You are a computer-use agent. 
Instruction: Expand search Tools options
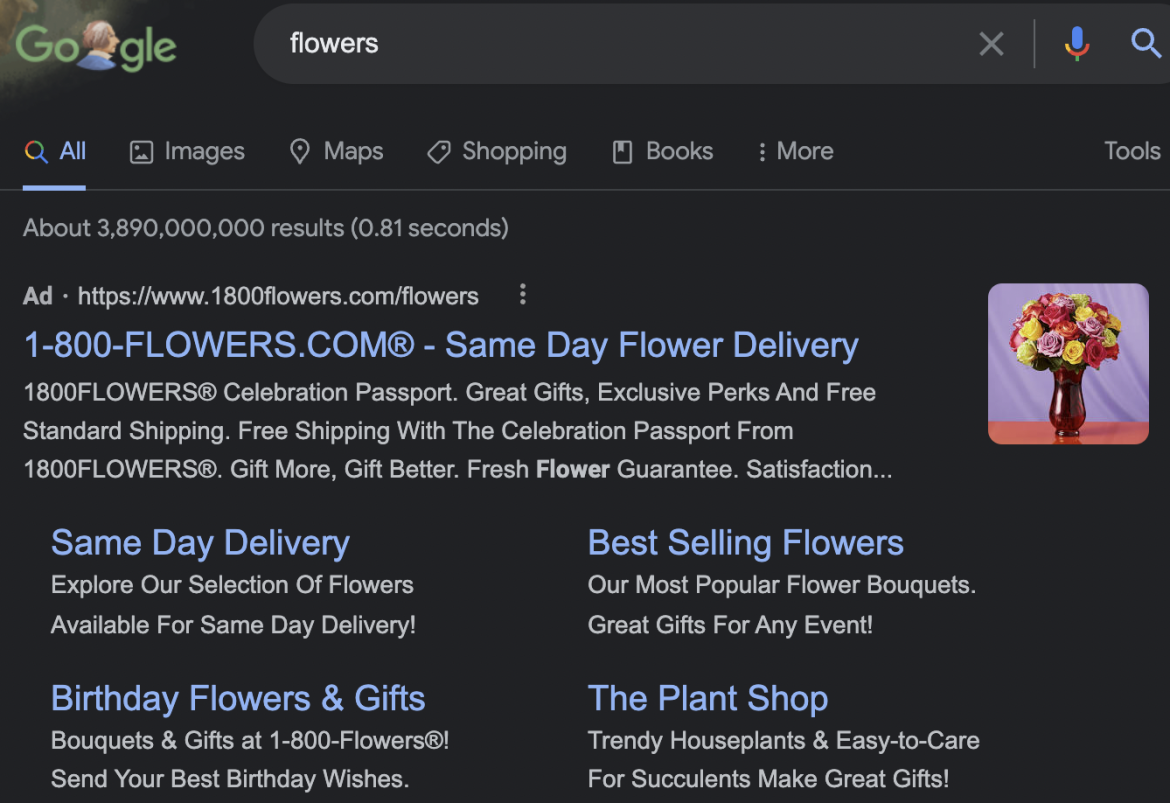click(x=1131, y=151)
